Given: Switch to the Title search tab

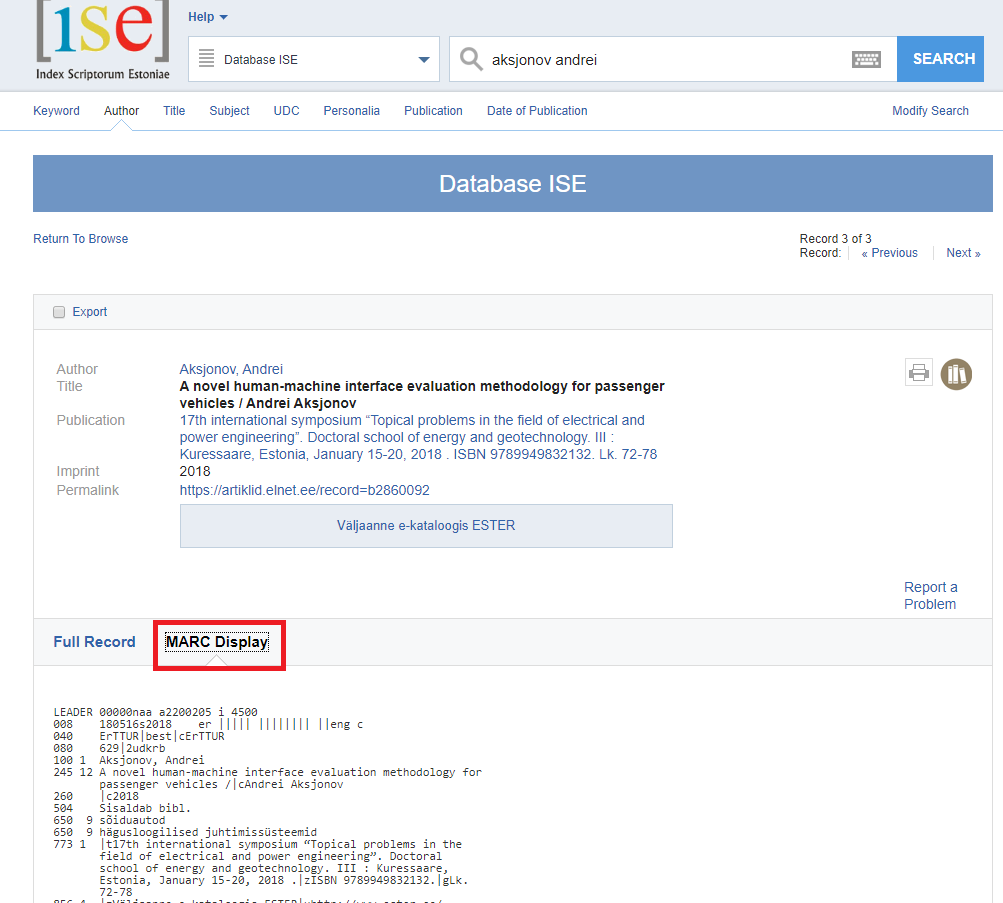Looking at the screenshot, I should click(x=174, y=111).
